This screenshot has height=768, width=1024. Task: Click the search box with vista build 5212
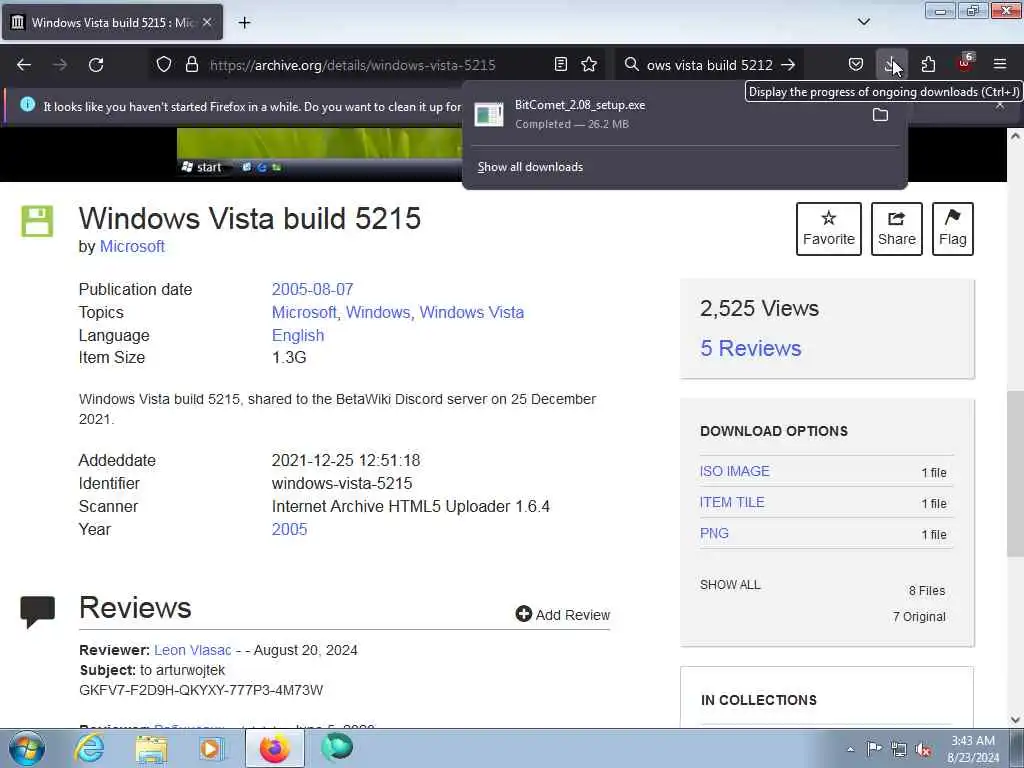[x=709, y=65]
